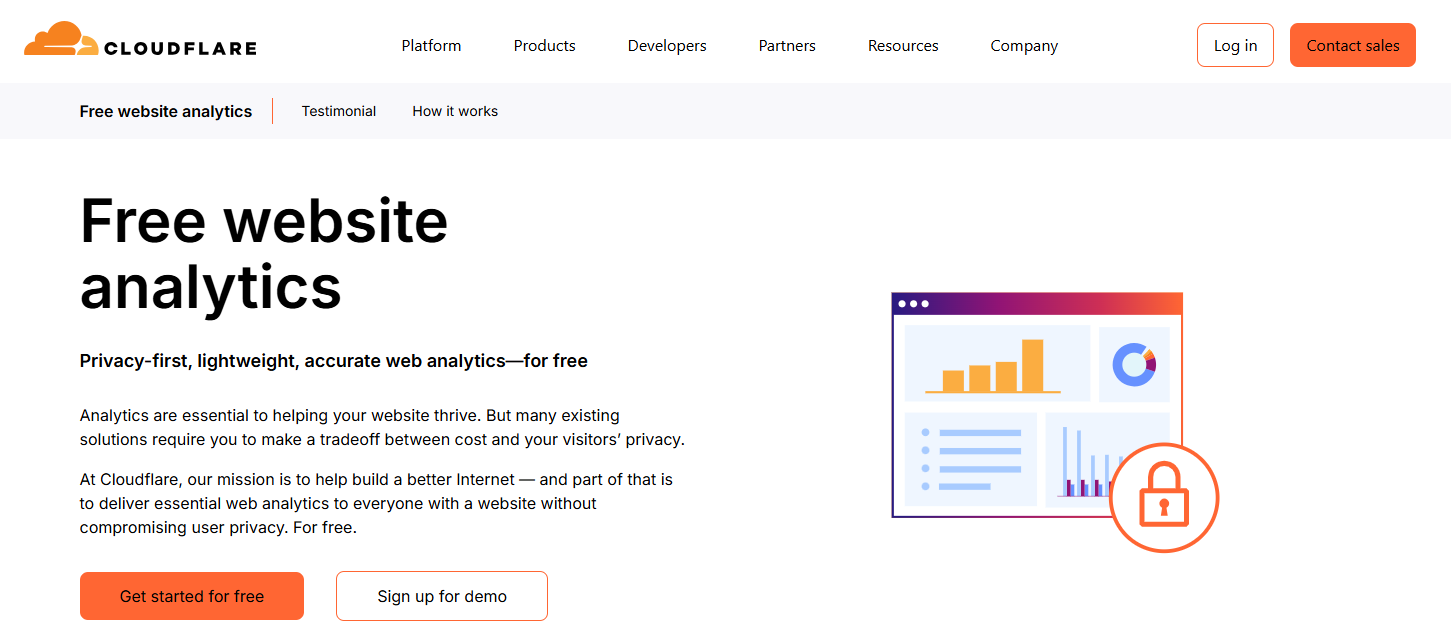Click the Contact sales button
This screenshot has width=1451, height=643.
coord(1352,45)
